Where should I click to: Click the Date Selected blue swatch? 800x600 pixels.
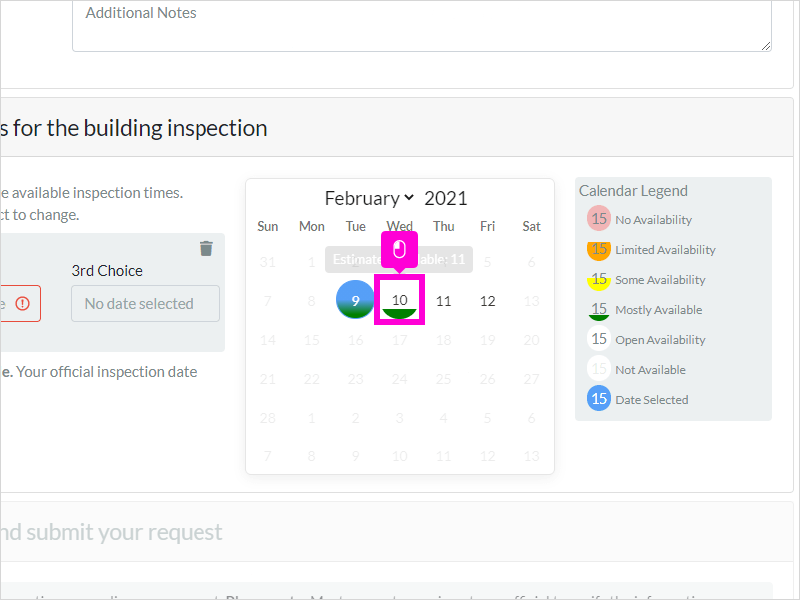(599, 399)
